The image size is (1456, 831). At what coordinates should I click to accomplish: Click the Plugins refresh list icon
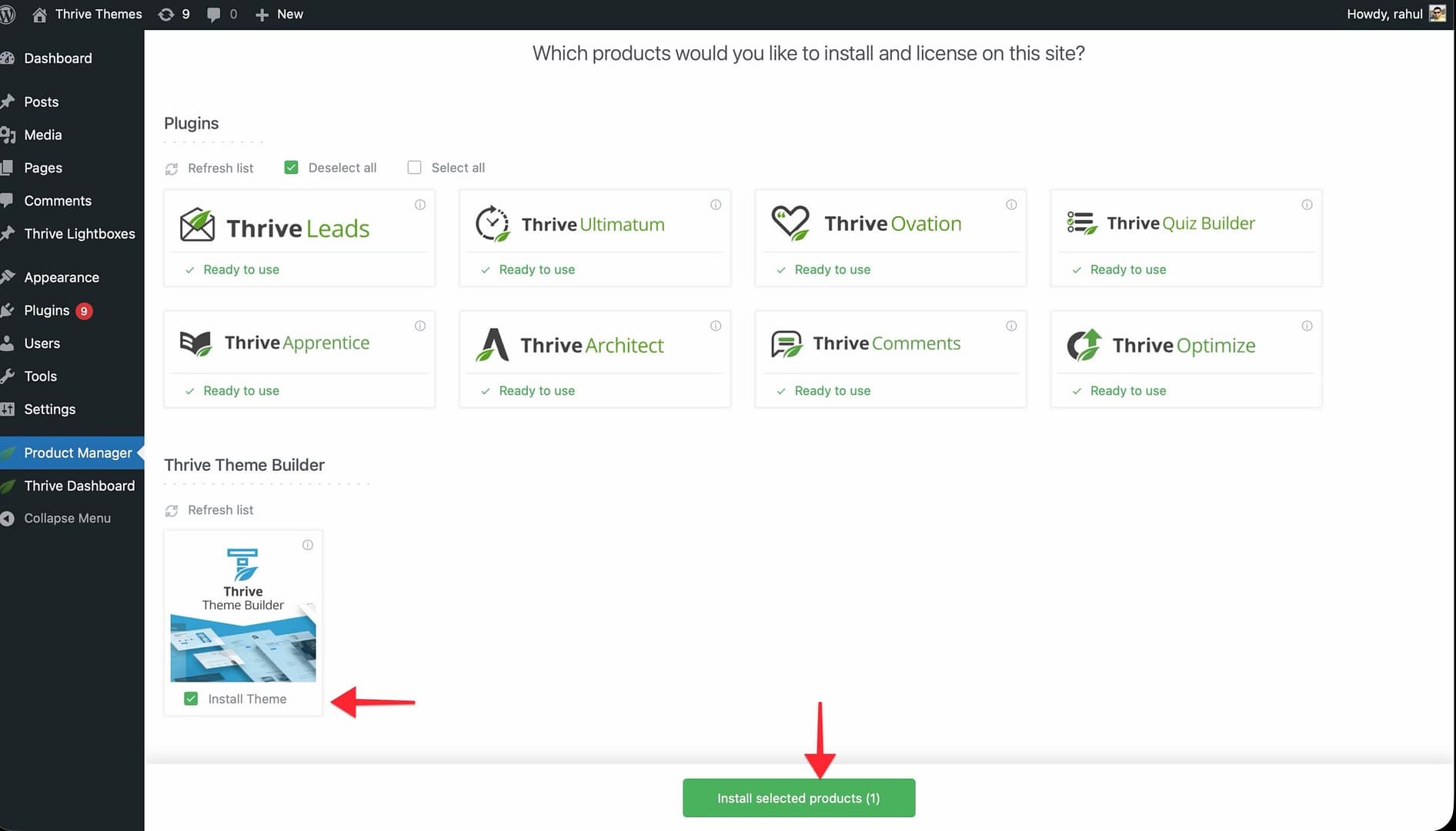coord(172,169)
